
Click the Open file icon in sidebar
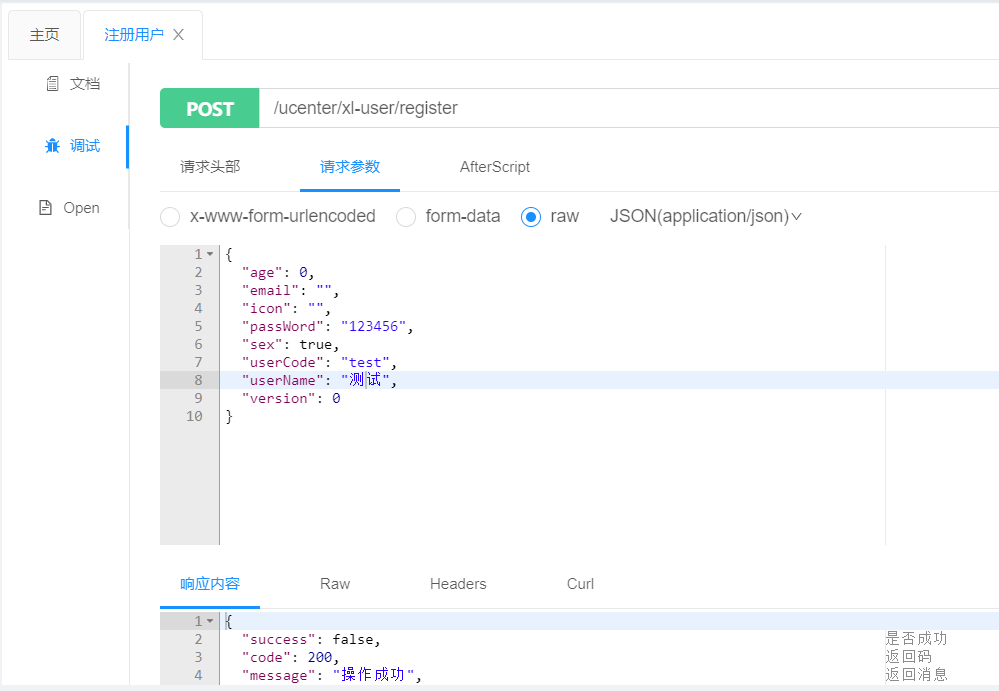[45, 208]
